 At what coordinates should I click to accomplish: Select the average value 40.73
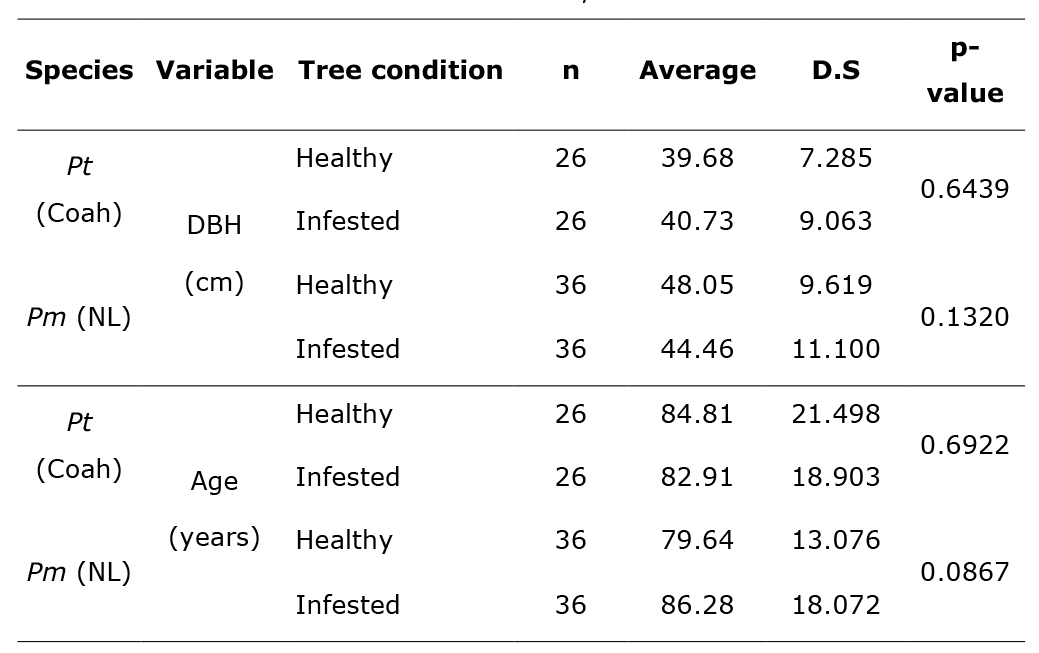(697, 221)
